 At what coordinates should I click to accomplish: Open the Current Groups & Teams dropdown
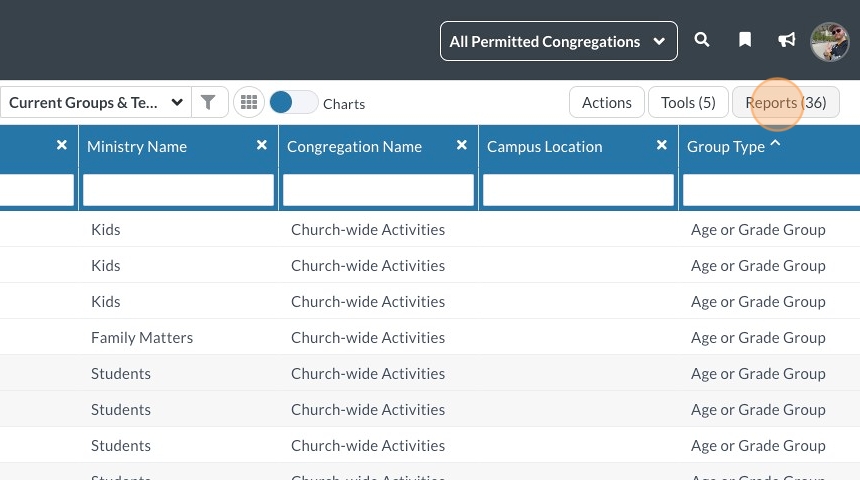[96, 102]
